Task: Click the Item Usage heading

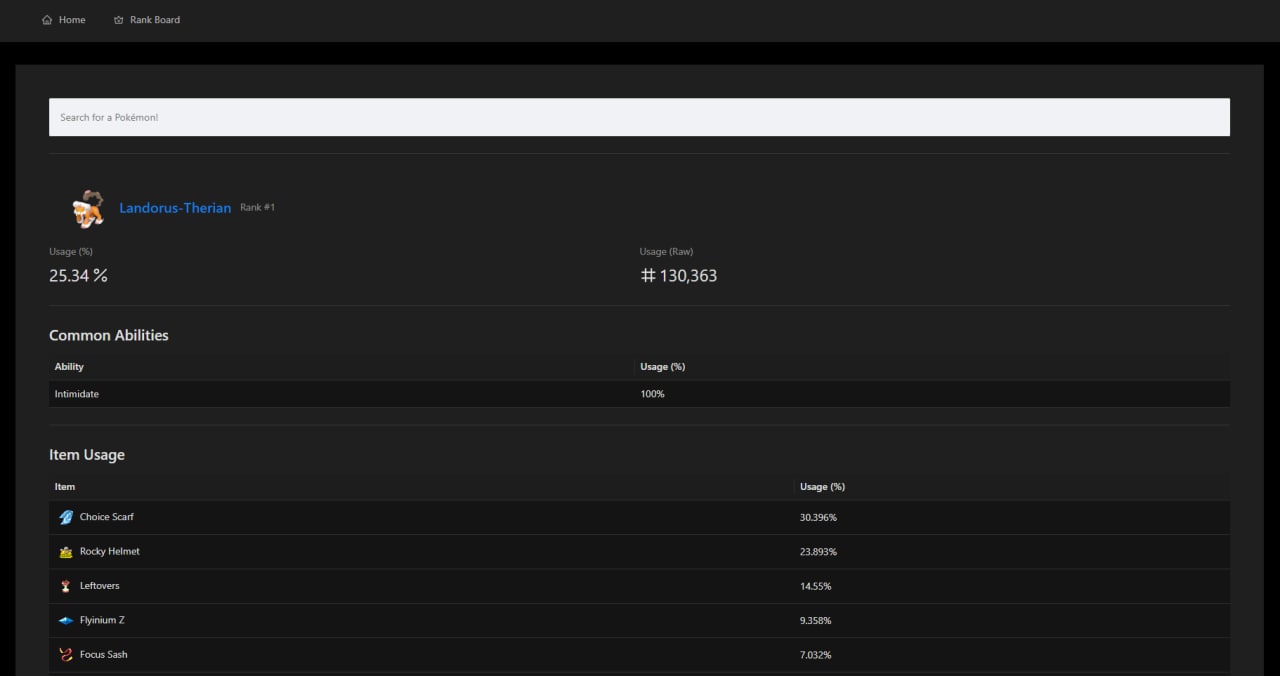Action: coord(87,455)
